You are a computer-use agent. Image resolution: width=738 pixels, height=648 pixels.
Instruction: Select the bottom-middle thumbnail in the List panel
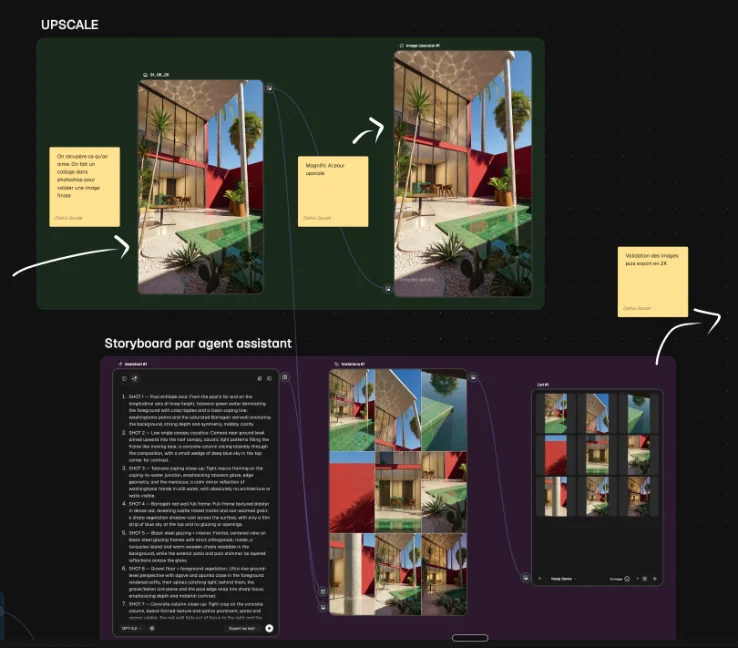(597, 496)
